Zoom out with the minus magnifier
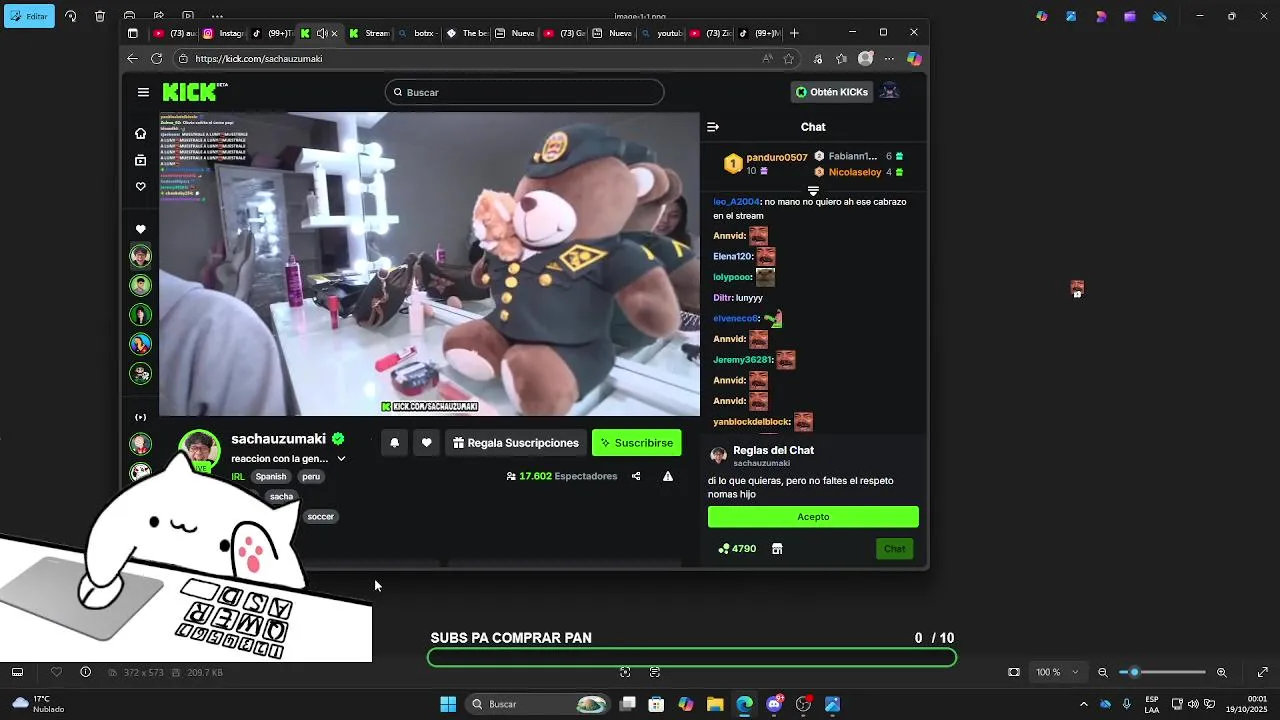1280x720 pixels. 1103,672
